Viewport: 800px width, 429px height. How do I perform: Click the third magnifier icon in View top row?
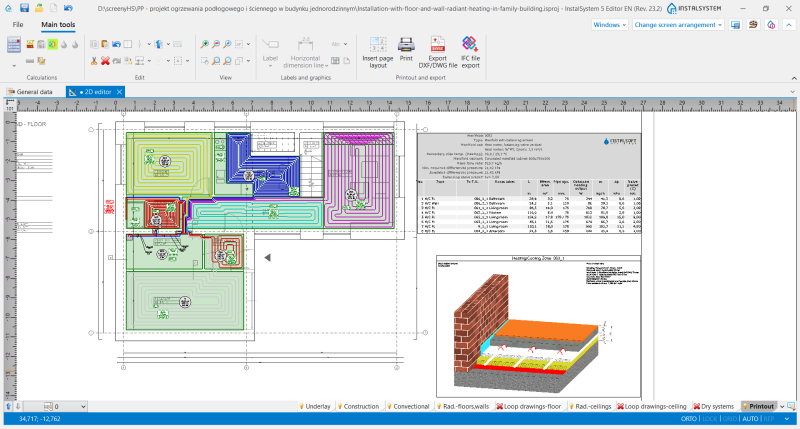point(228,44)
